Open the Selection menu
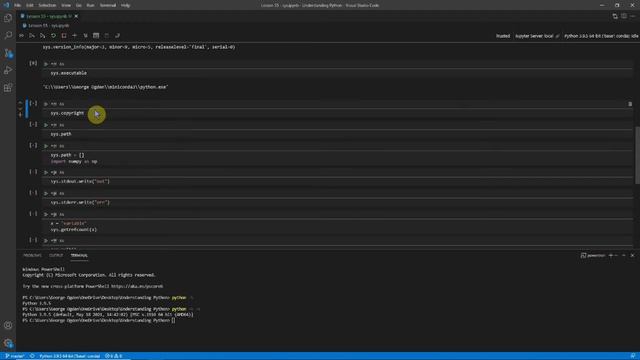The image size is (640, 360). coord(47,5)
